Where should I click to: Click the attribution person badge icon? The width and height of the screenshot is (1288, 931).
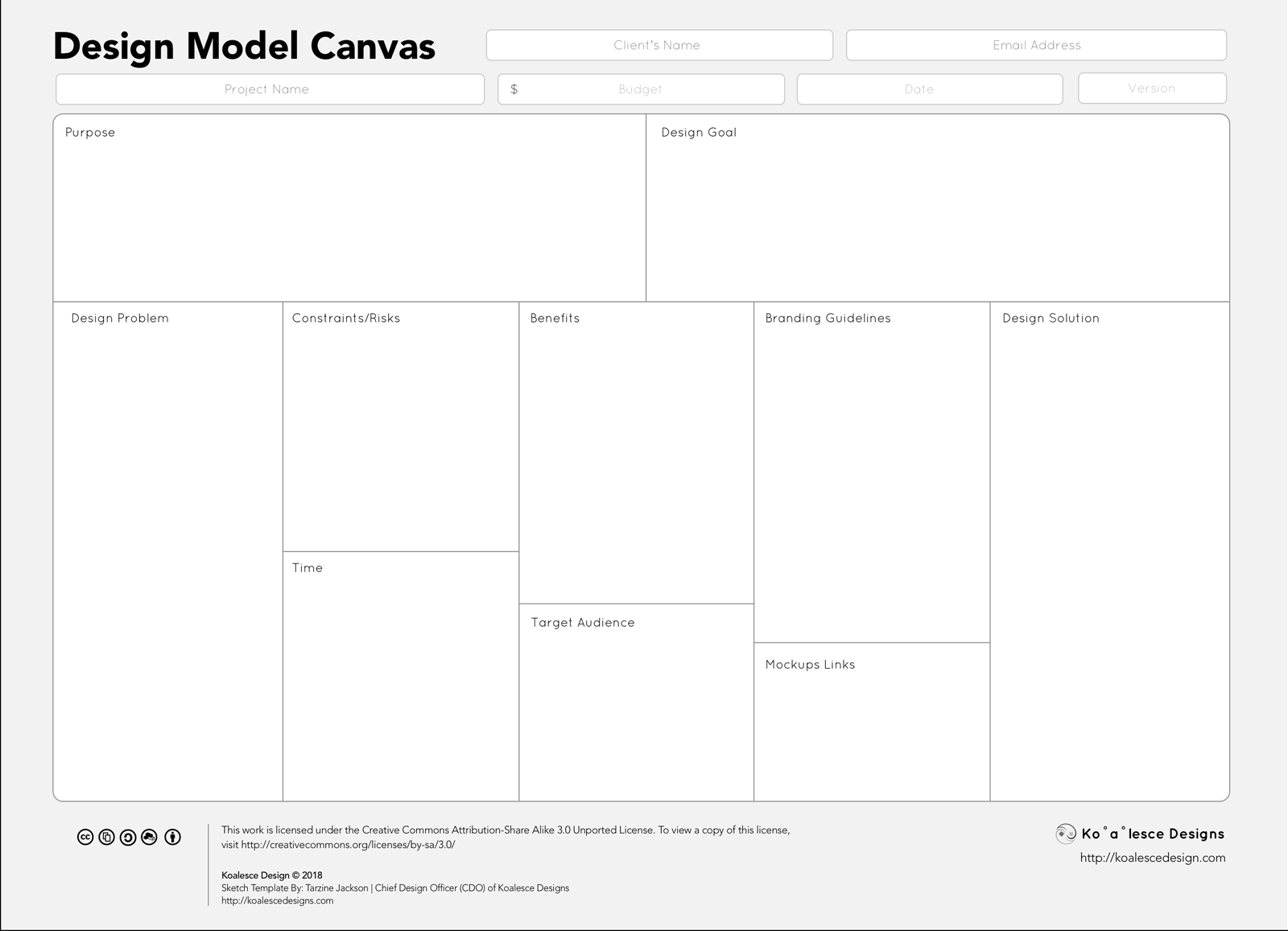pos(172,837)
